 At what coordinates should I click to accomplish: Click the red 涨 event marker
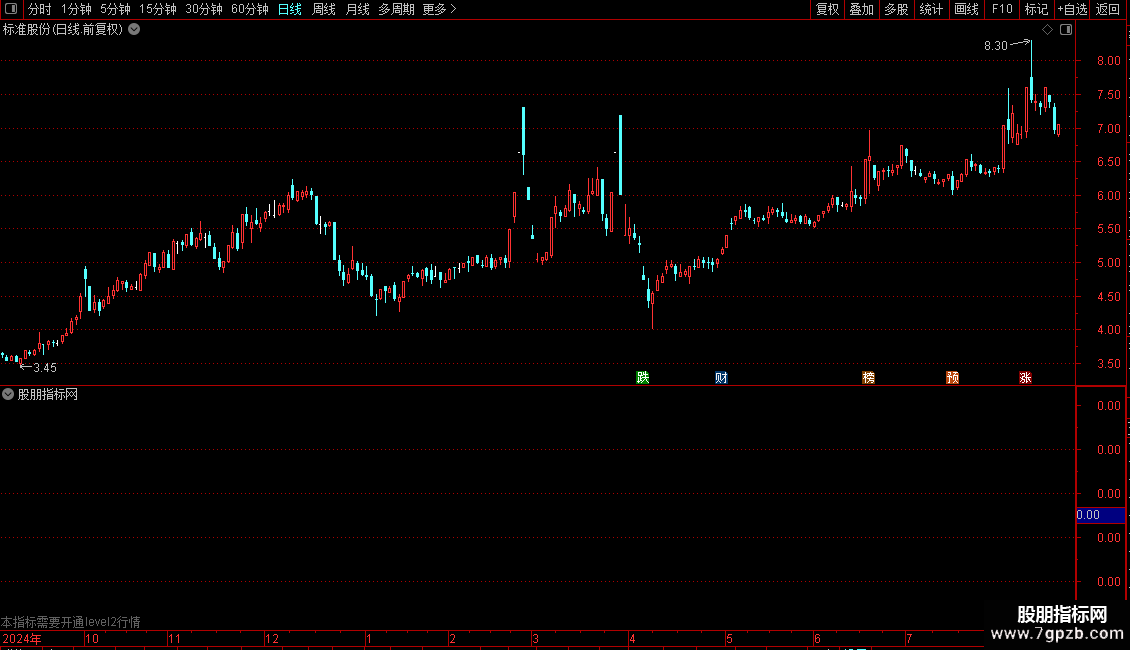click(1025, 378)
